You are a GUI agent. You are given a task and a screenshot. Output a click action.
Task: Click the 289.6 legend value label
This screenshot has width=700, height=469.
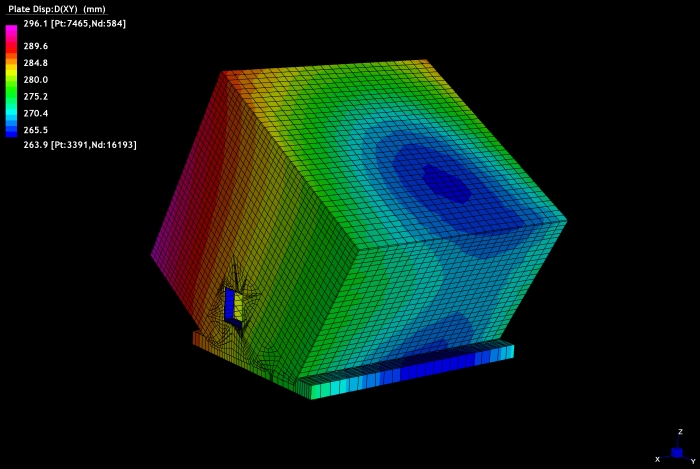pos(36,46)
